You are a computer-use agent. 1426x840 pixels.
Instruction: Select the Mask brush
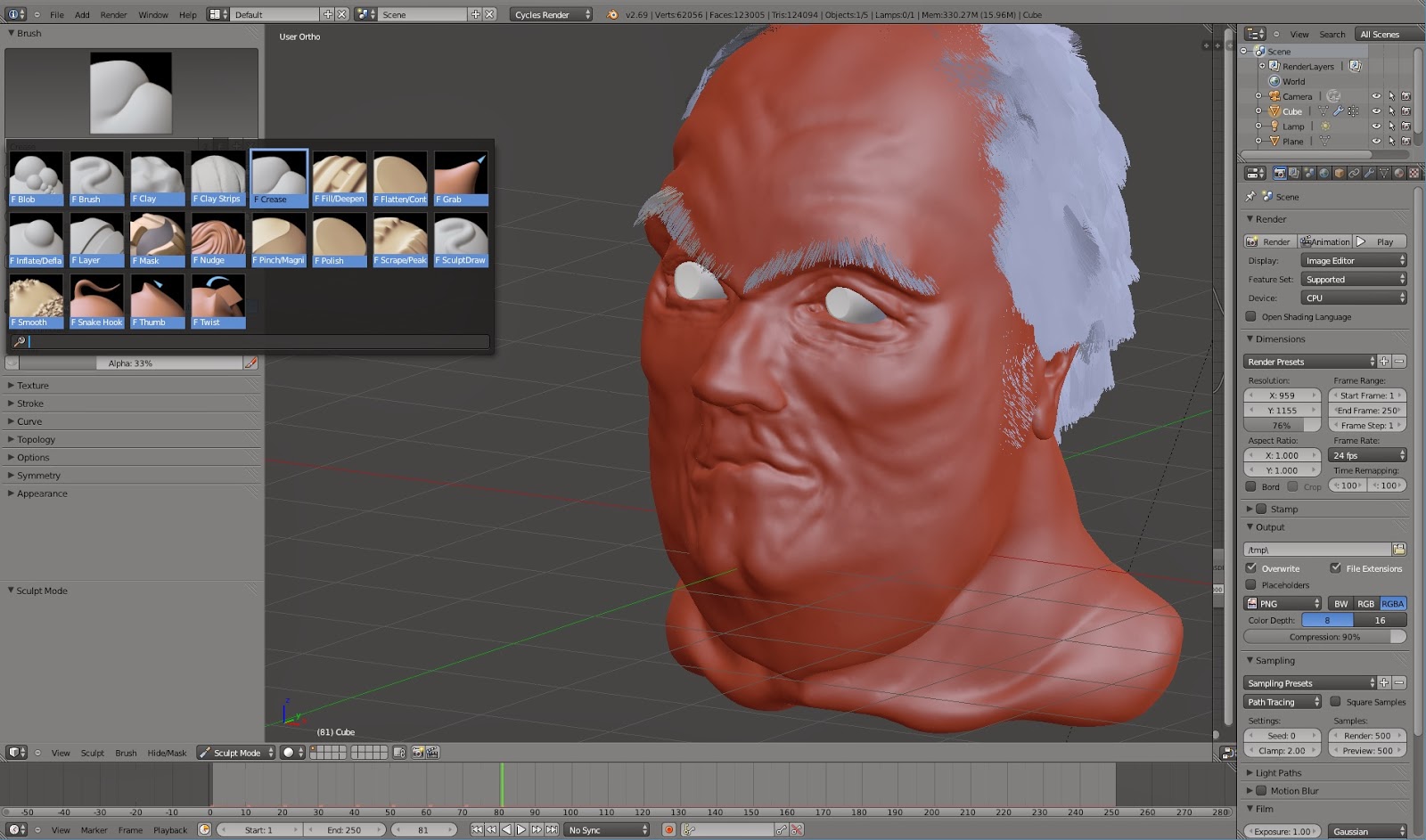point(157,239)
